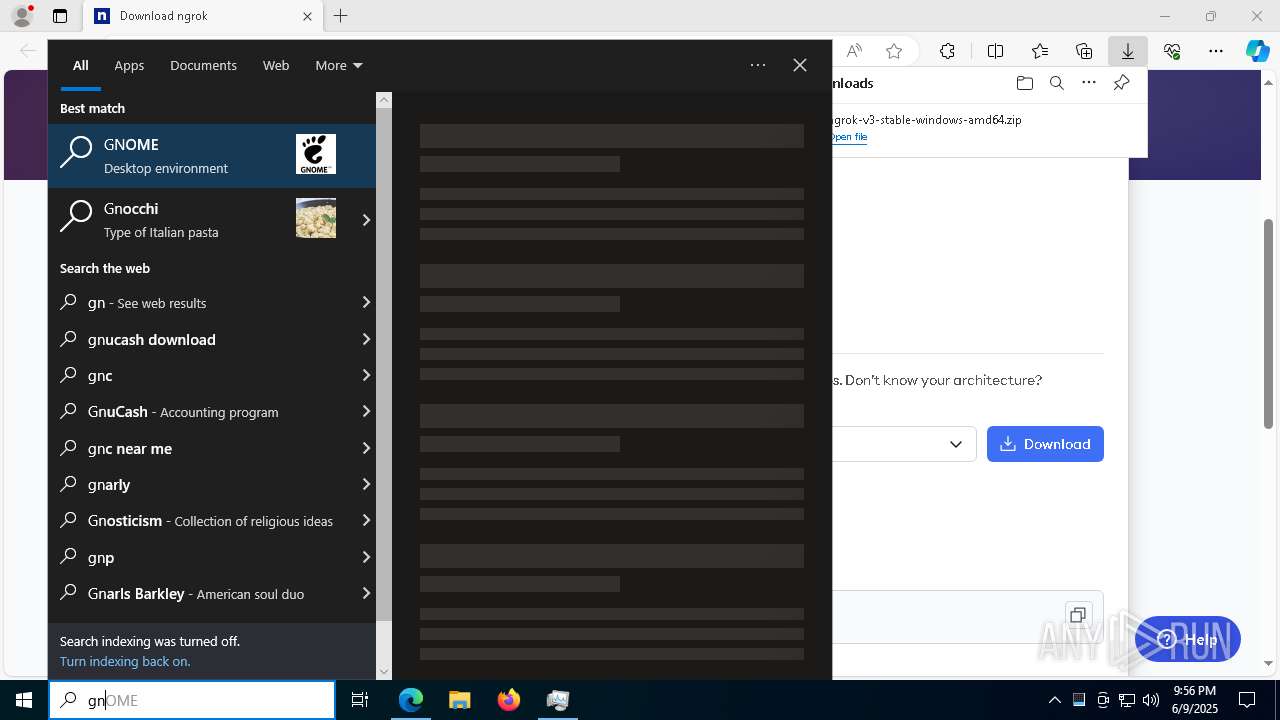The height and width of the screenshot is (720, 1280).
Task: Open Collections icon
Action: tap(1084, 51)
